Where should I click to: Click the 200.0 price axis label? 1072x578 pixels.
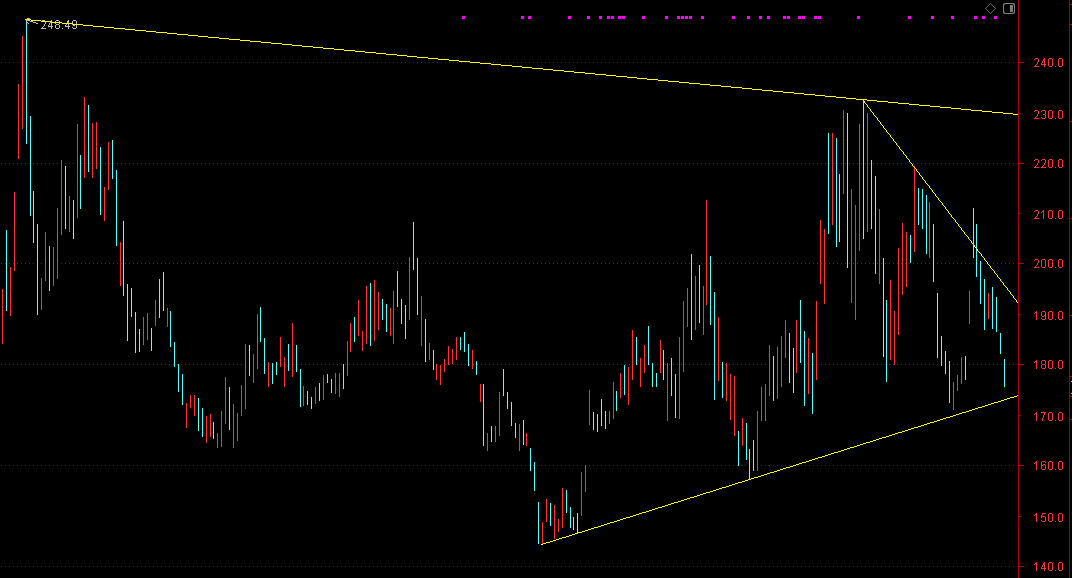tap(1048, 264)
